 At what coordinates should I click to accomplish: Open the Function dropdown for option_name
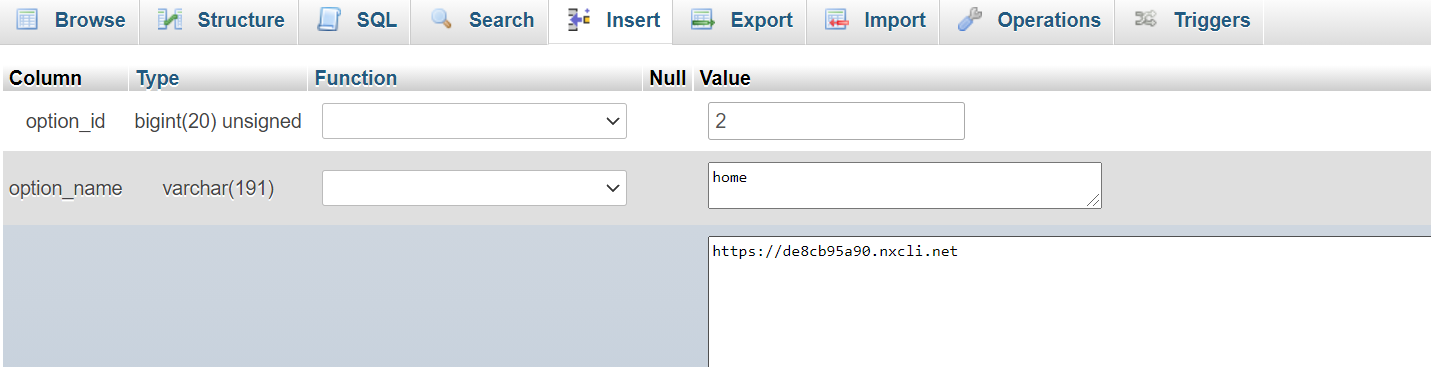tap(474, 188)
